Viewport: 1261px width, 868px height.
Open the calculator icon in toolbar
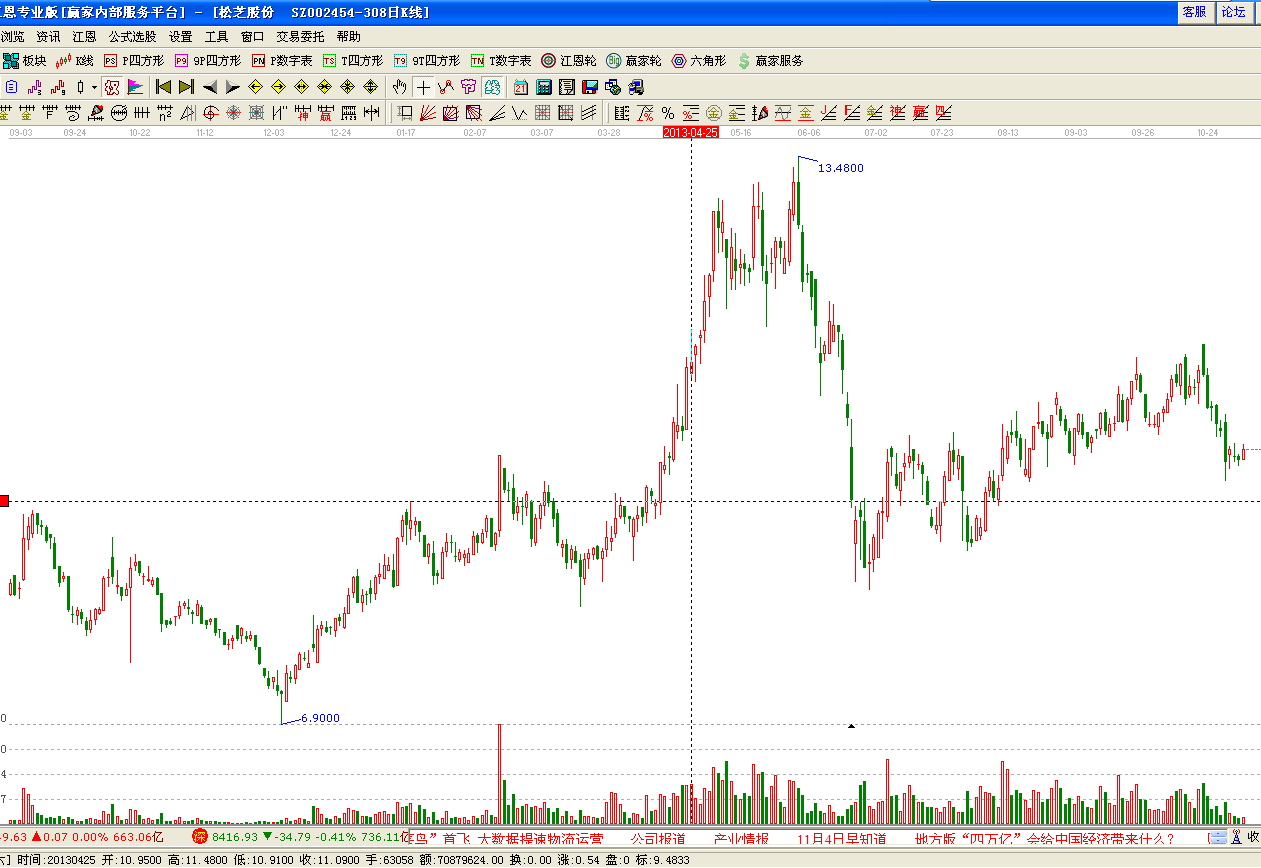(x=544, y=87)
